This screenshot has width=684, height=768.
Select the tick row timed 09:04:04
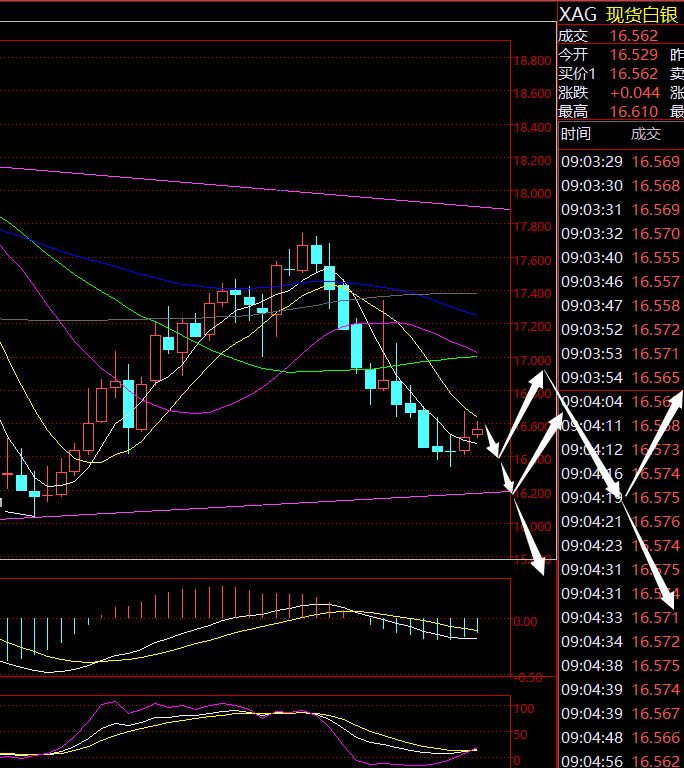tap(621, 402)
